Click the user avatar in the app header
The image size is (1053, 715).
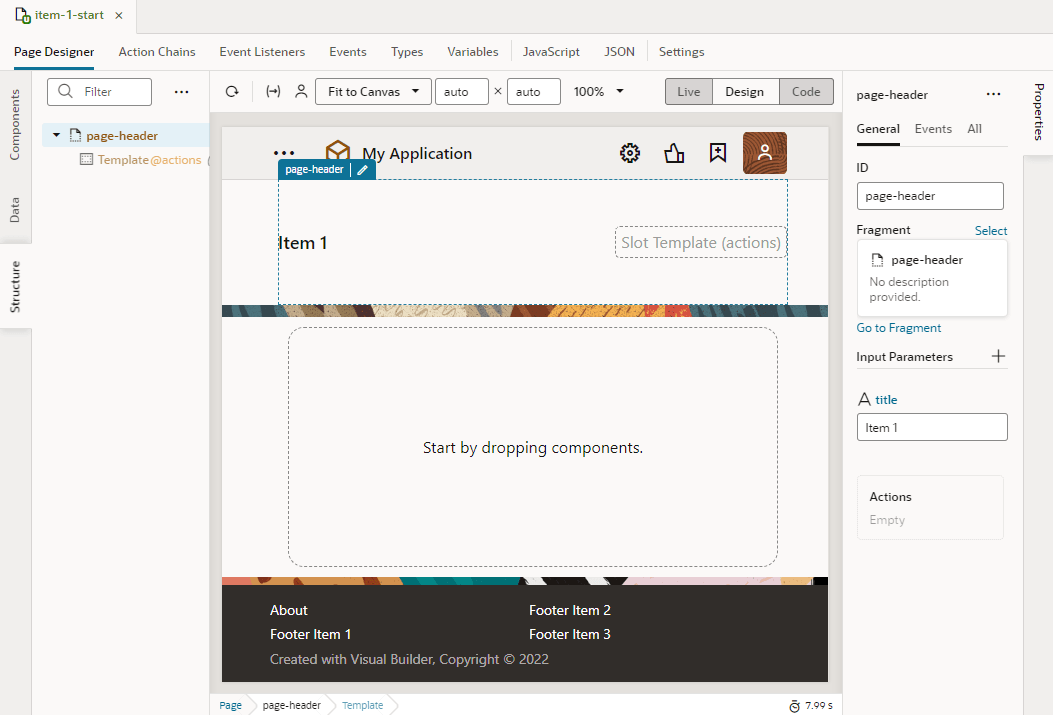pos(764,153)
